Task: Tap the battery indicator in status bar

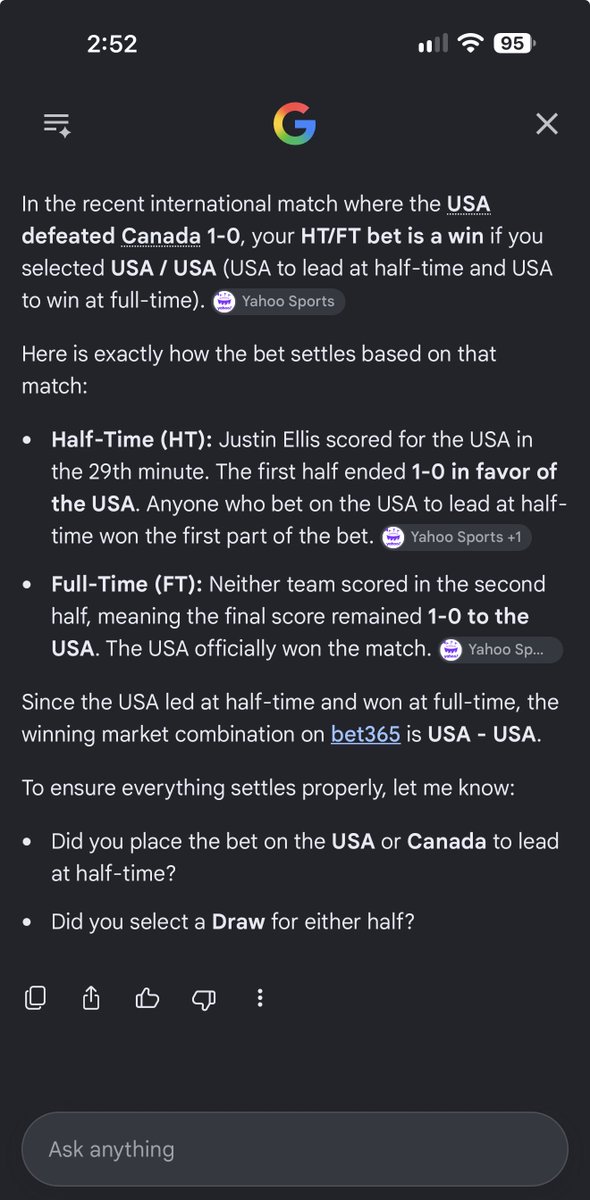Action: [x=512, y=43]
